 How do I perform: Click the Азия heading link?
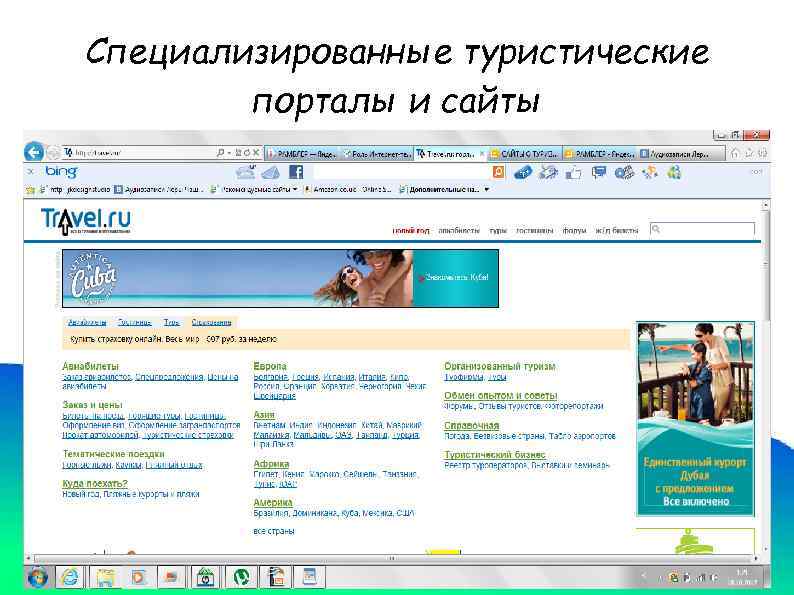pos(264,415)
